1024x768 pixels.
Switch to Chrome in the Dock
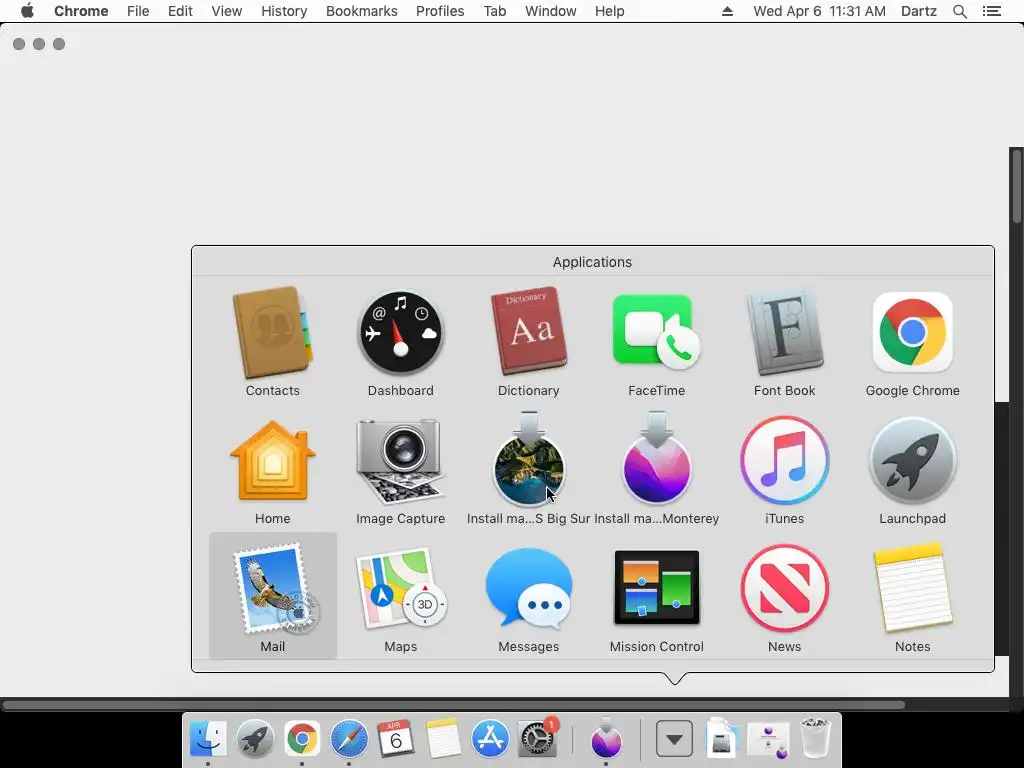point(302,739)
